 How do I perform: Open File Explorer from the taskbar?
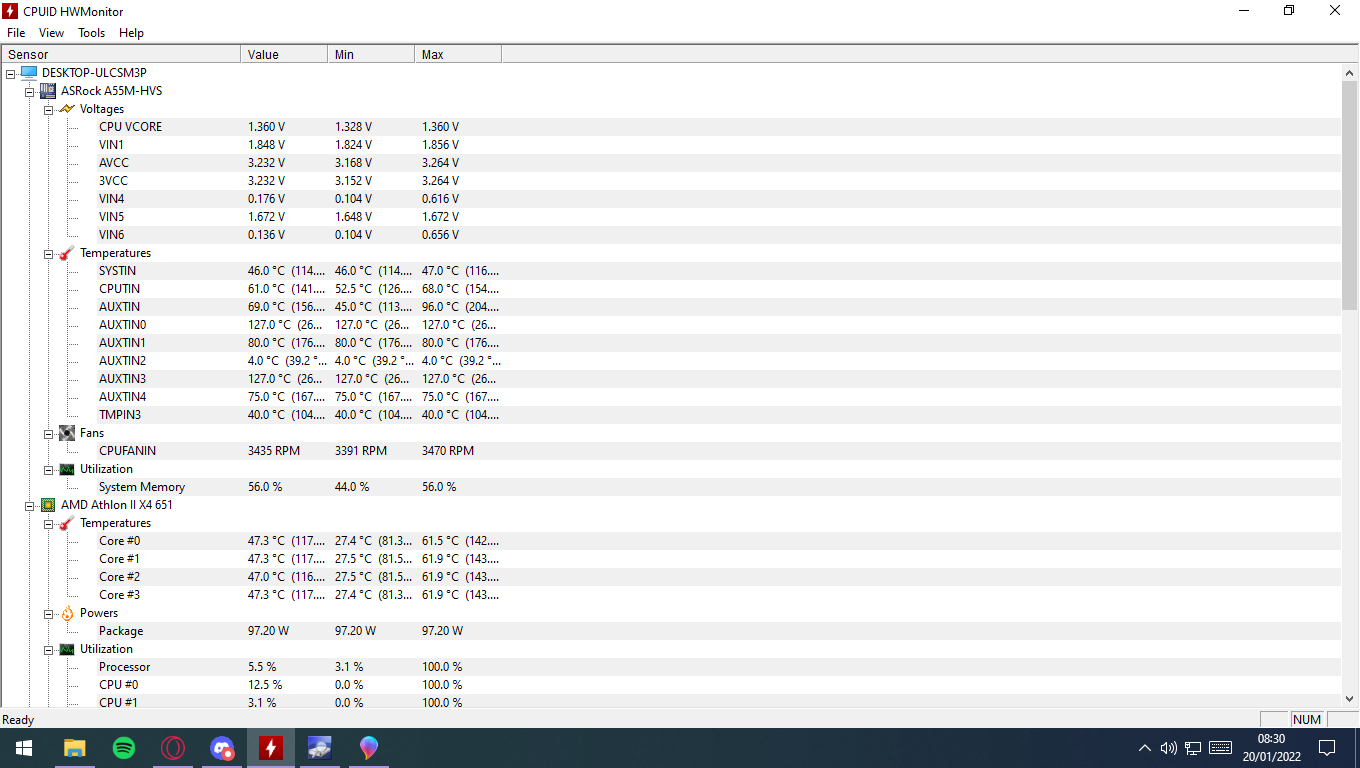tap(75, 747)
